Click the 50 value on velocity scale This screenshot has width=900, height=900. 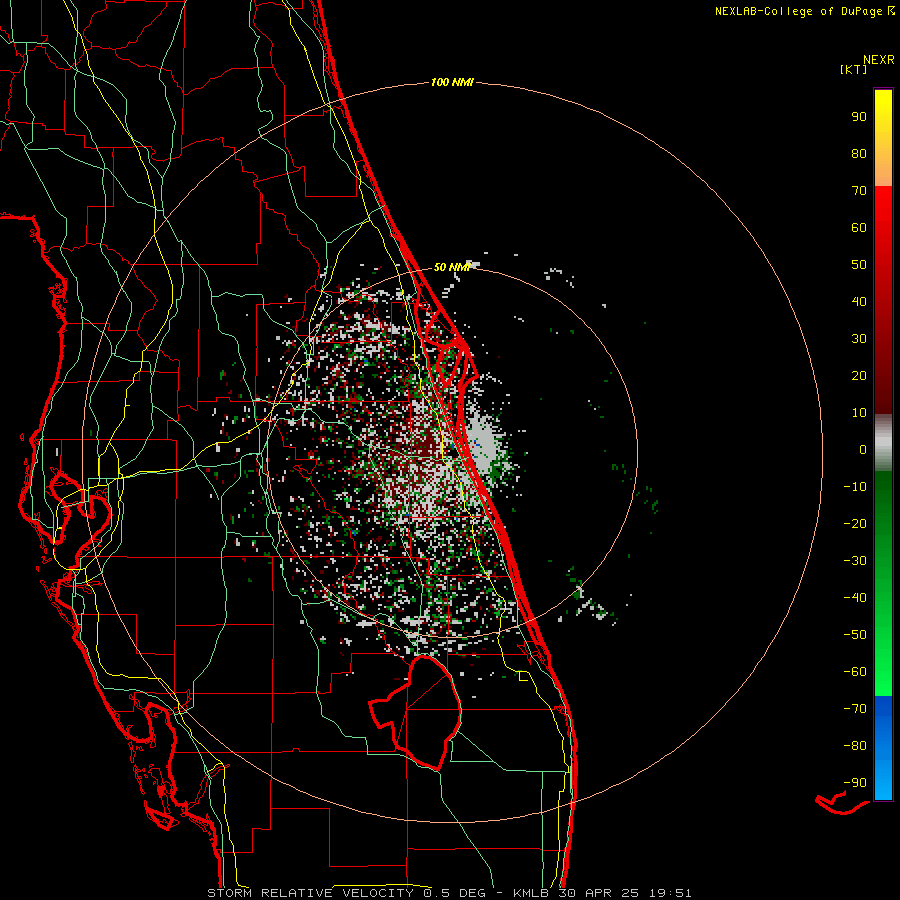859,265
